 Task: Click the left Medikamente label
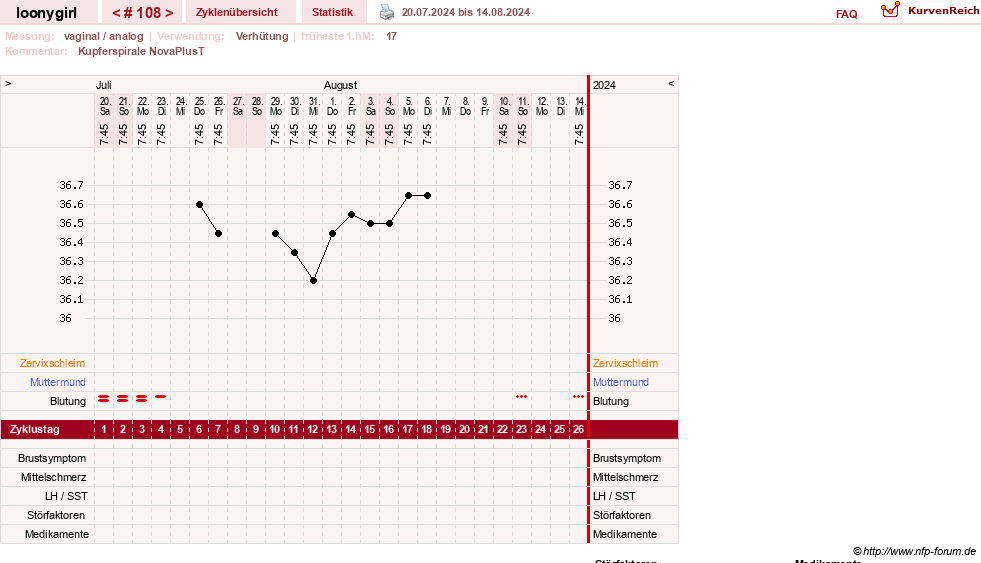coord(57,534)
